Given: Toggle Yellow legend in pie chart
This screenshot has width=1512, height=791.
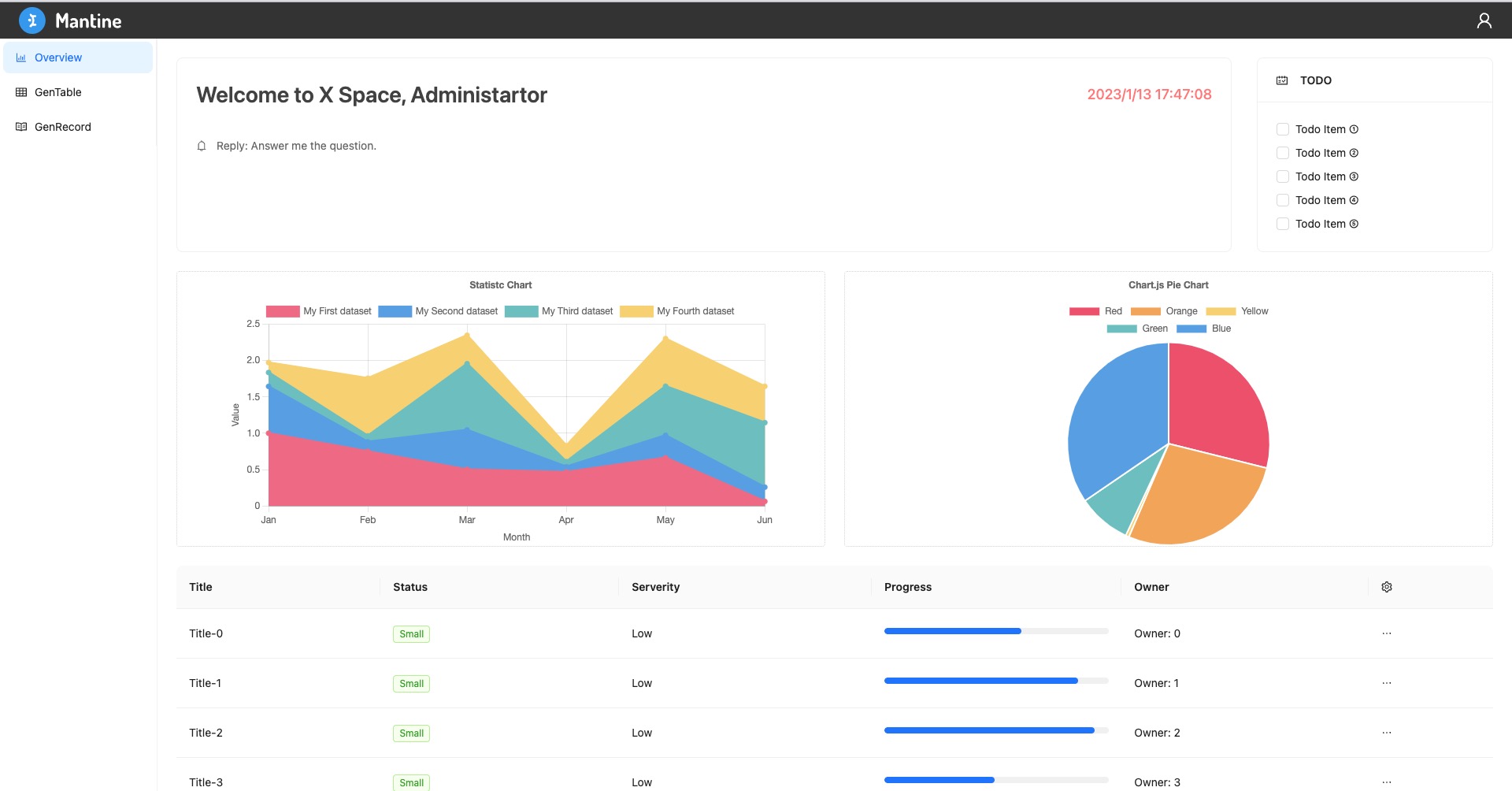Looking at the screenshot, I should 1237,311.
